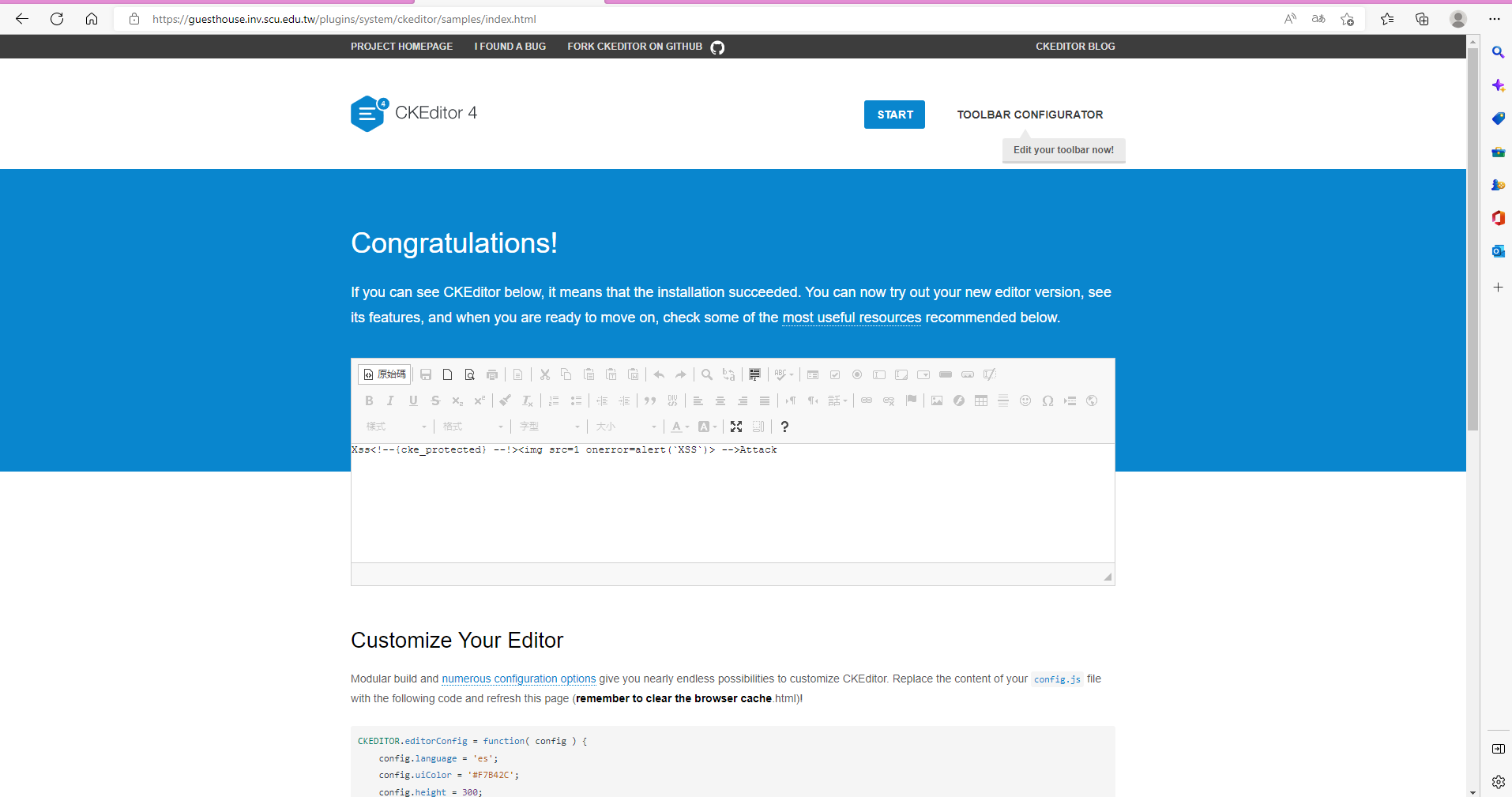Switch to TOOLBAR CONFIGURATOR tab
The width and height of the screenshot is (1512, 797).
[x=1030, y=115]
